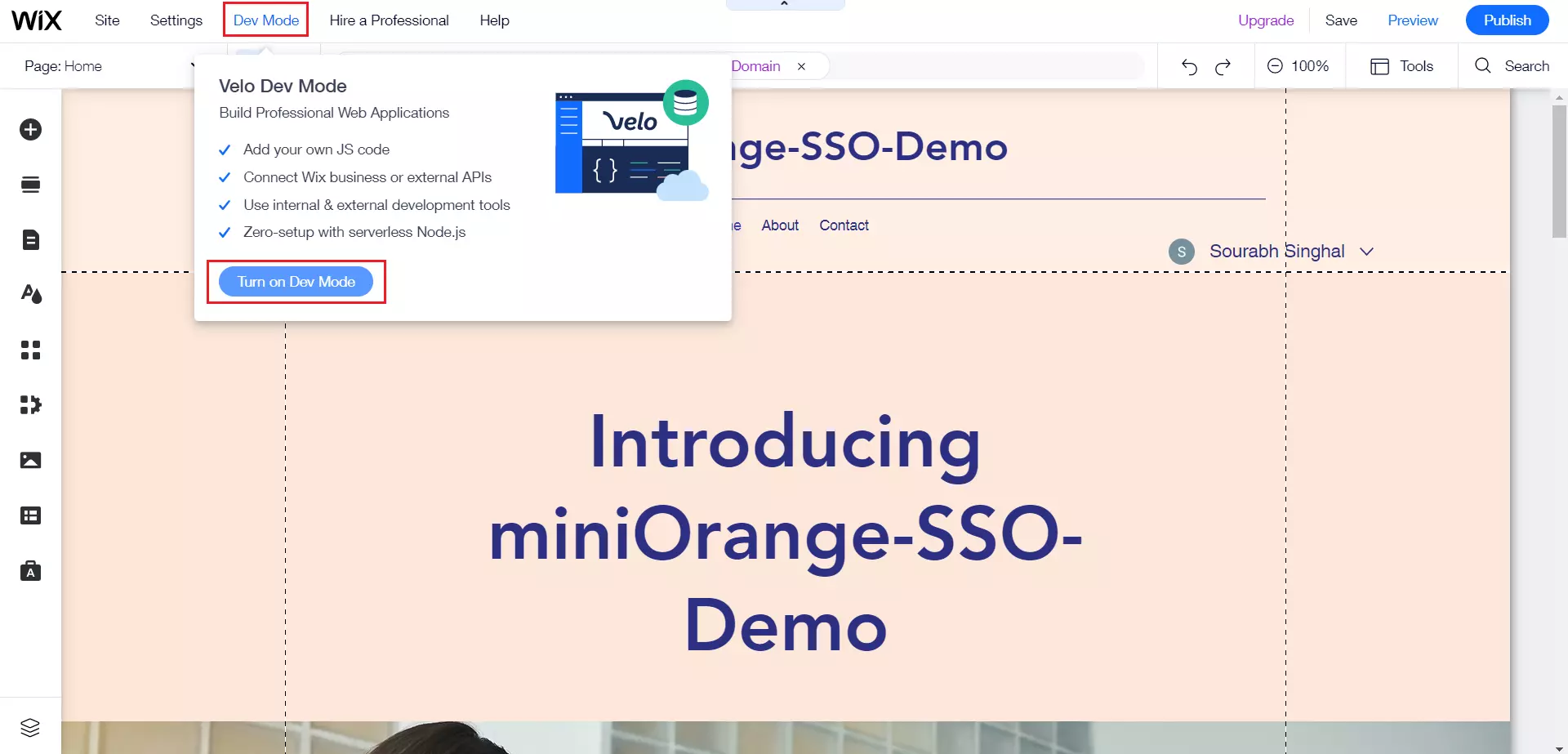Open the Site Design theme panel
Image resolution: width=1568 pixels, height=754 pixels.
tap(31, 294)
